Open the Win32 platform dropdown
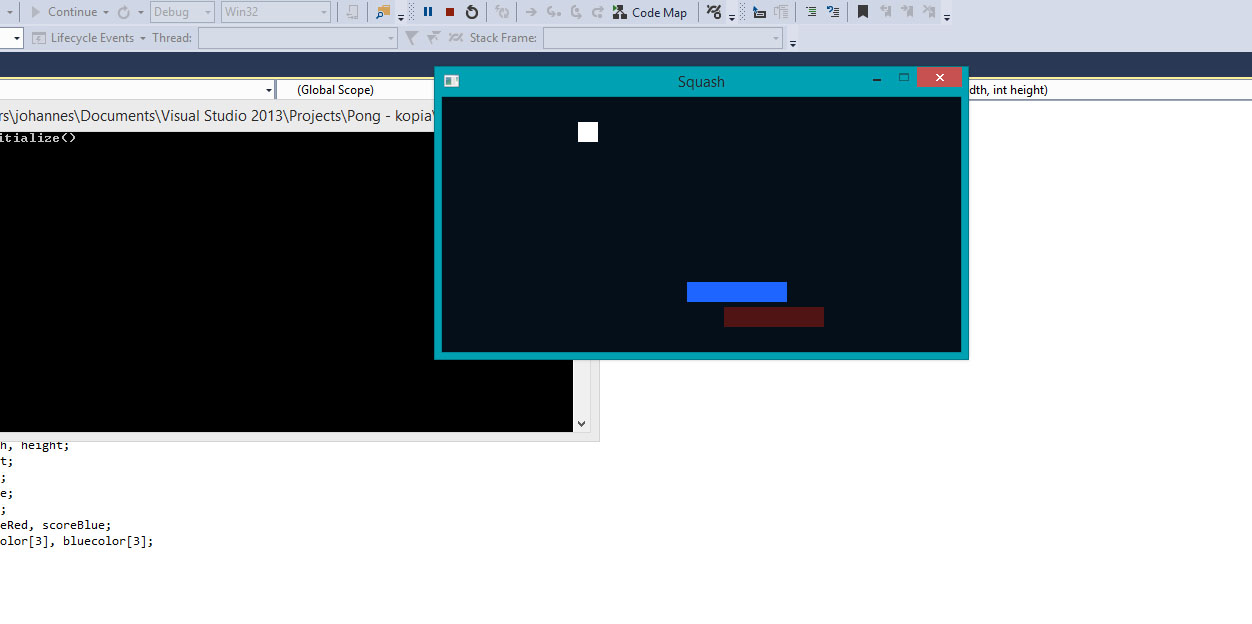Viewport: 1252px width, 624px height. (275, 12)
